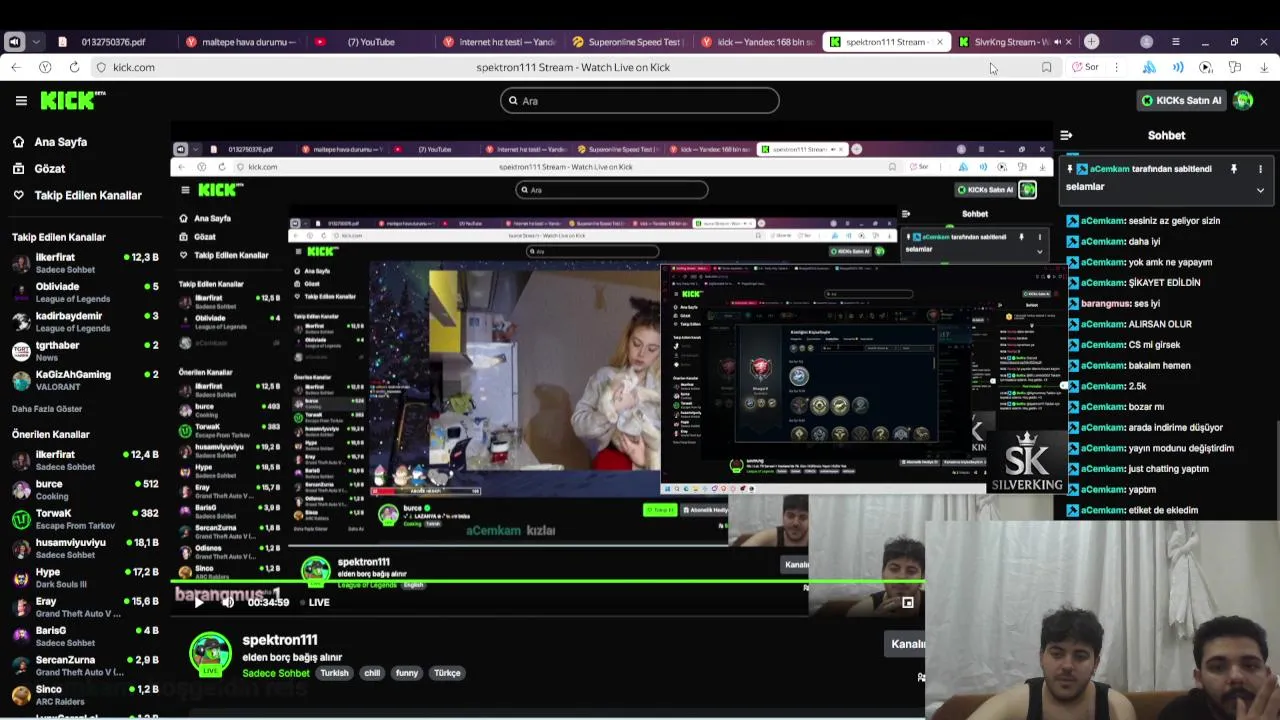The height and width of the screenshot is (720, 1280).
Task: Collapse the Sohbet chat panel with the arrow icon
Action: coord(1066,135)
